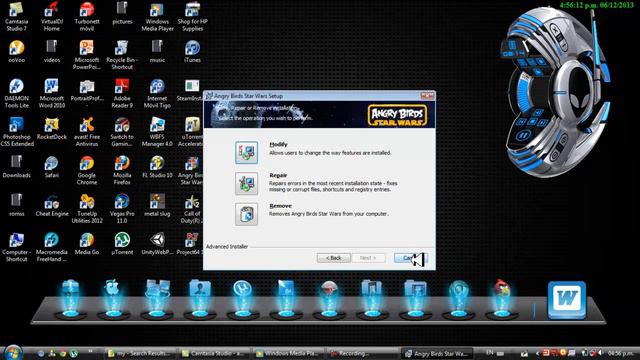
Task: Click the Apple logo dock icon
Action: point(113,288)
